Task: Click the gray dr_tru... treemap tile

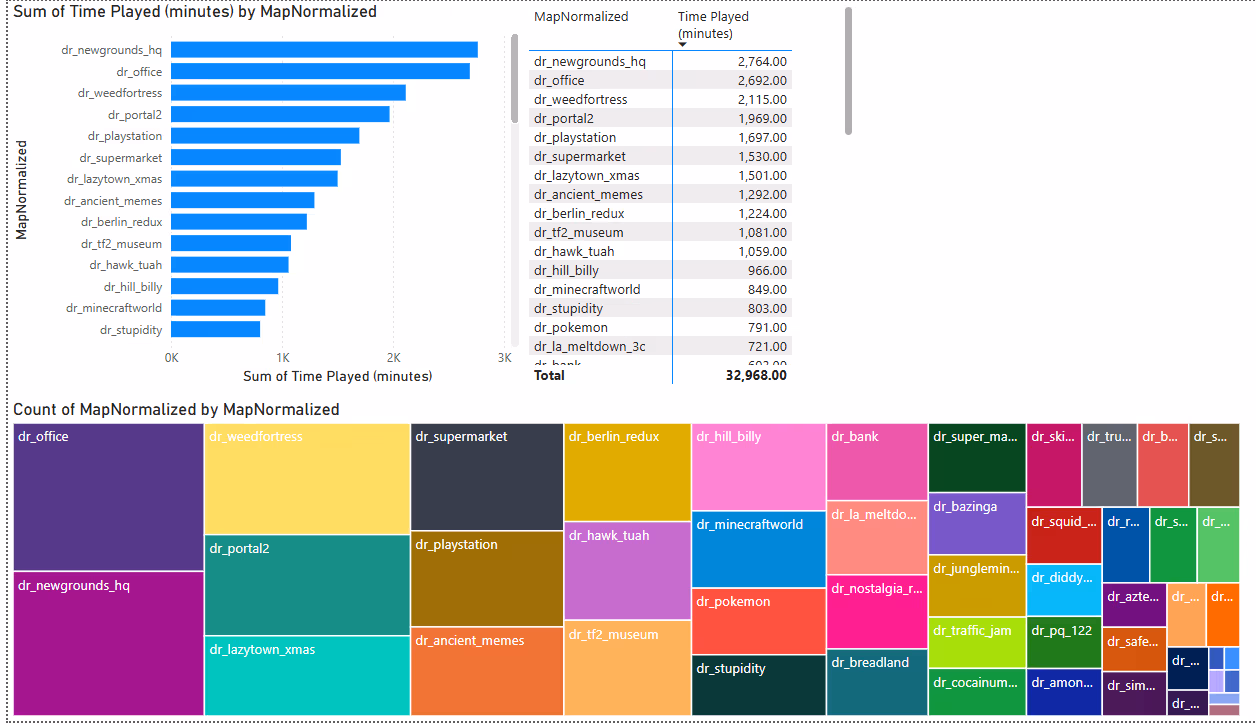Action: click(x=1109, y=465)
